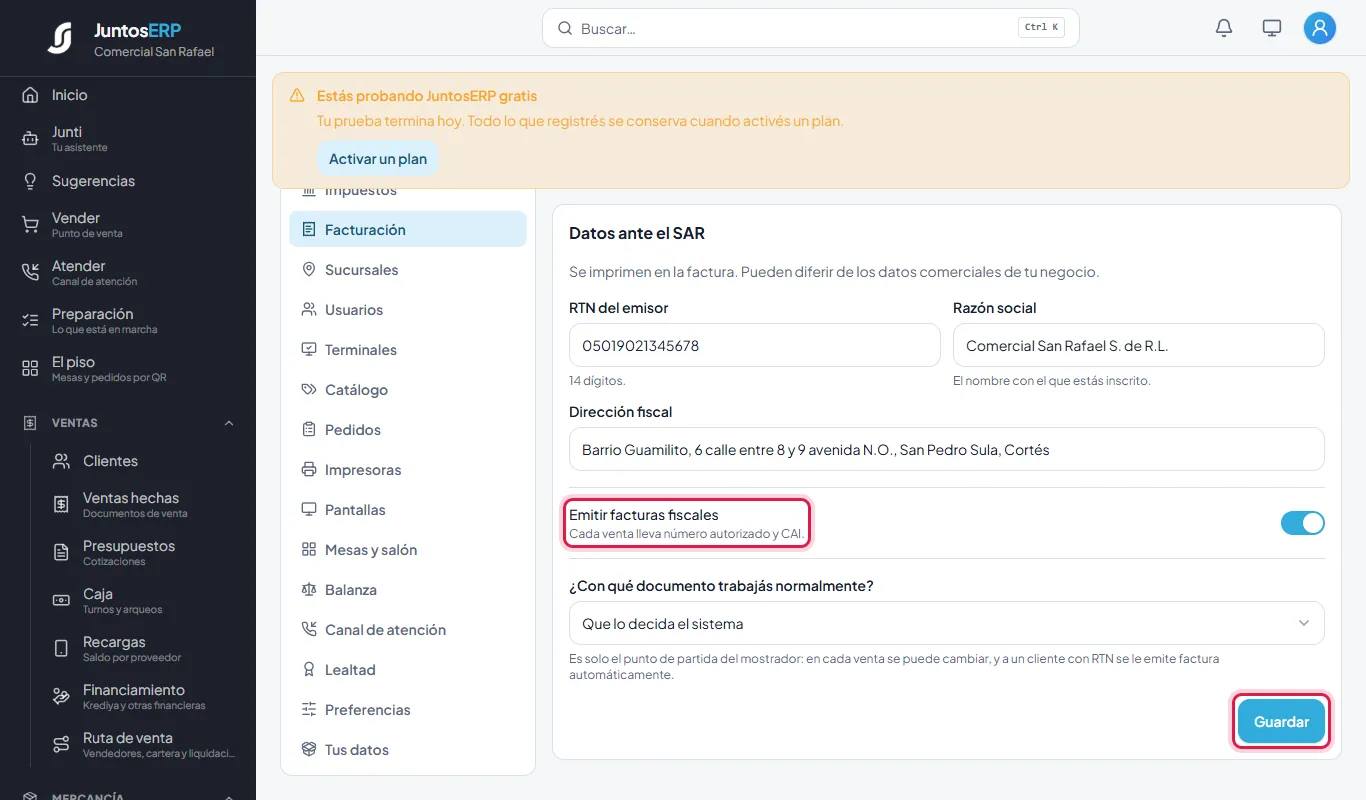Screen dimensions: 1366x800
Task: Open Lealtad settings item
Action: tap(408, 670)
